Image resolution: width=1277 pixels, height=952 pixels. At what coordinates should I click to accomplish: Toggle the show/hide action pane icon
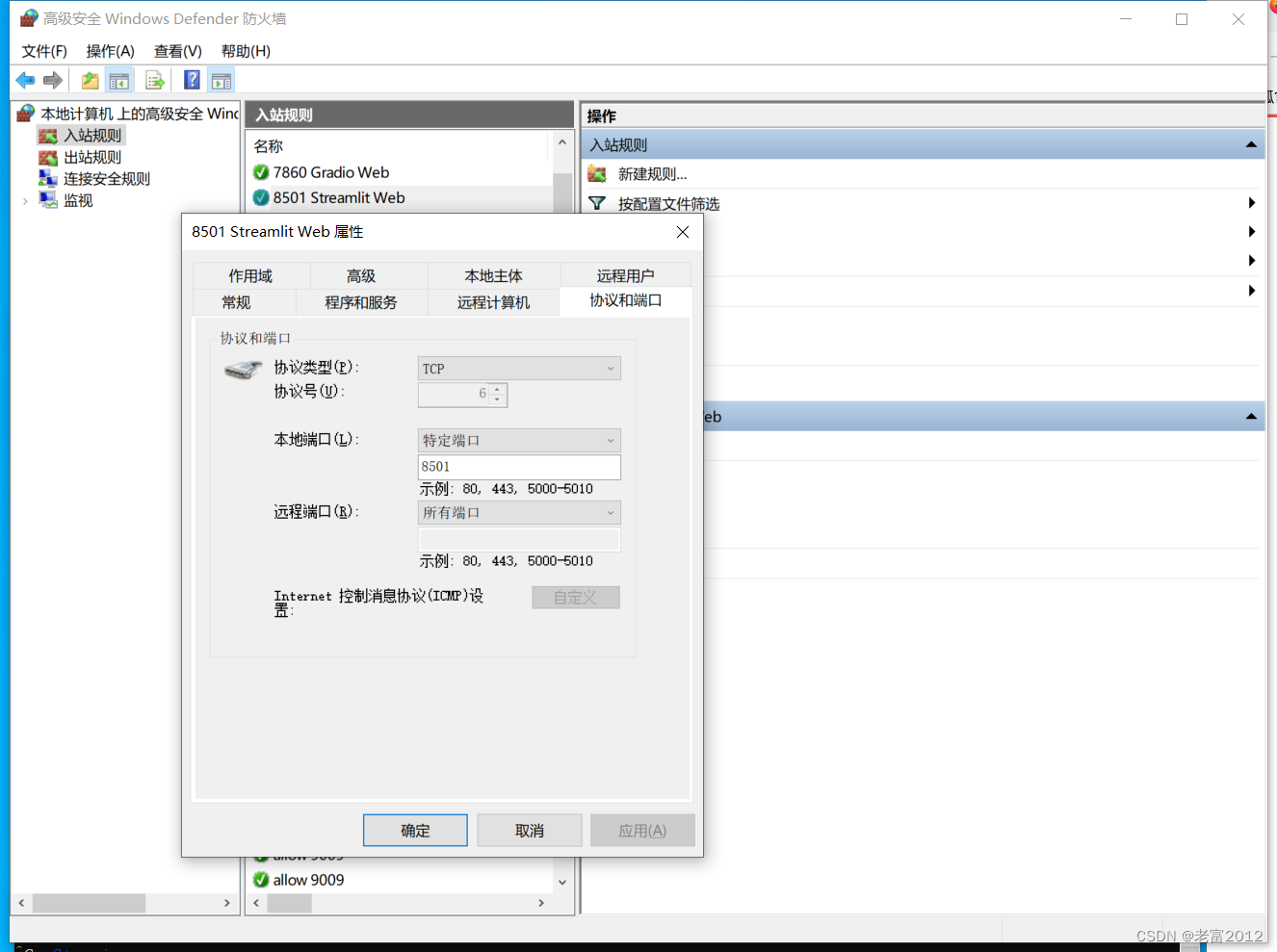[x=222, y=81]
